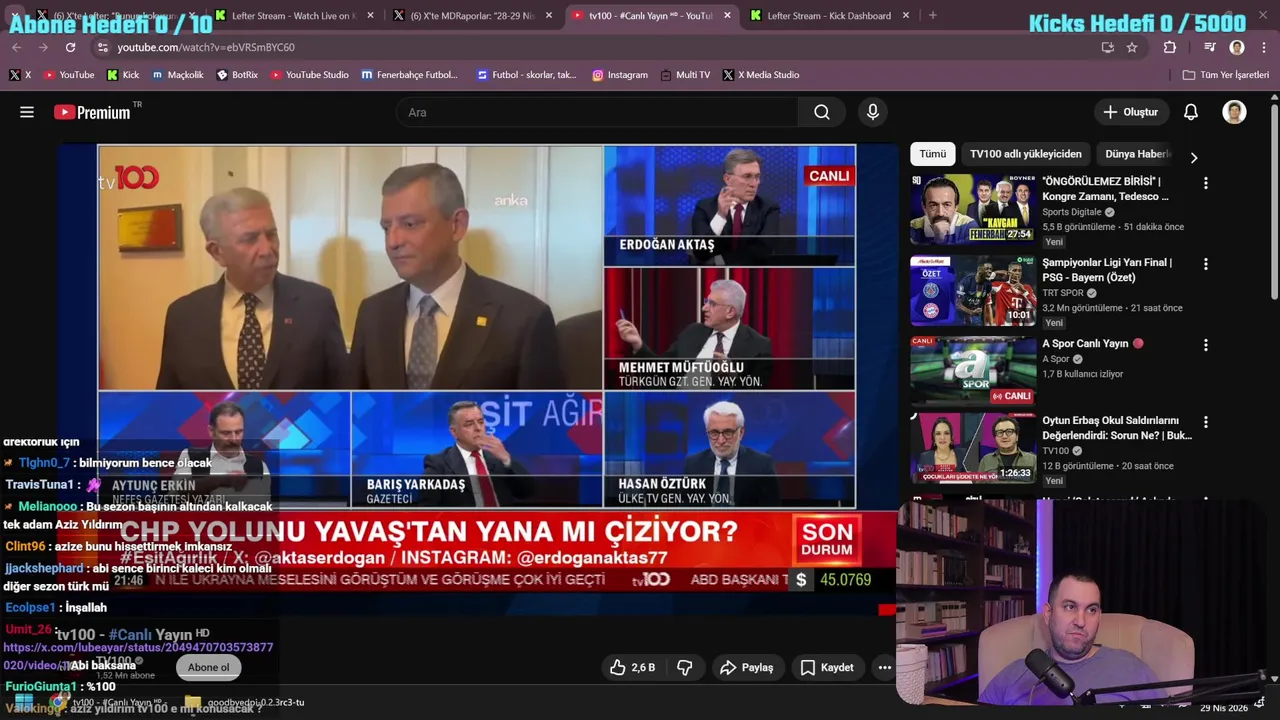Open ÖNGÖRÜLEMEZ BİRİSİ video thumbnail

[973, 209]
